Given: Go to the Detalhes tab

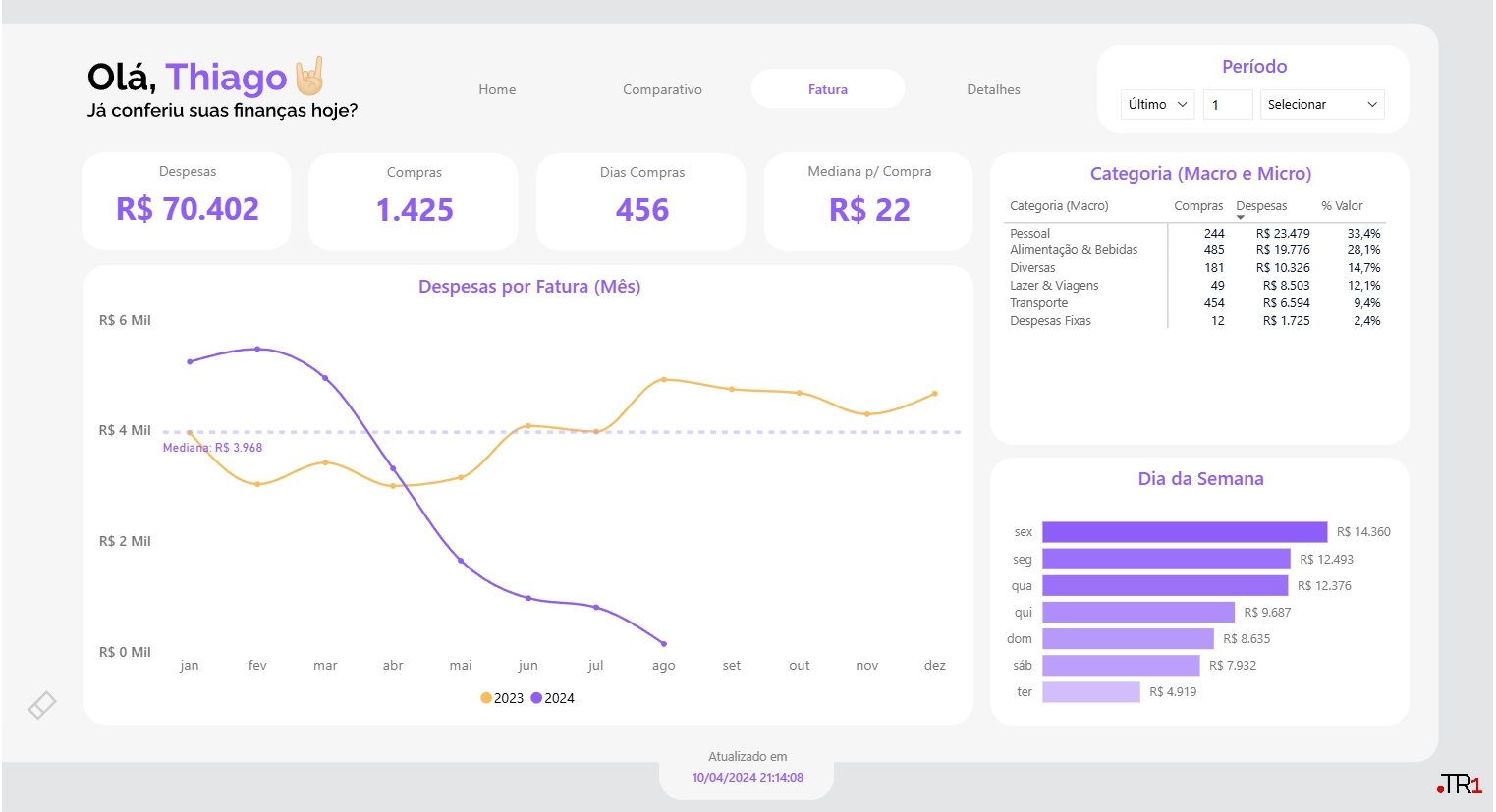Looking at the screenshot, I should [x=993, y=89].
